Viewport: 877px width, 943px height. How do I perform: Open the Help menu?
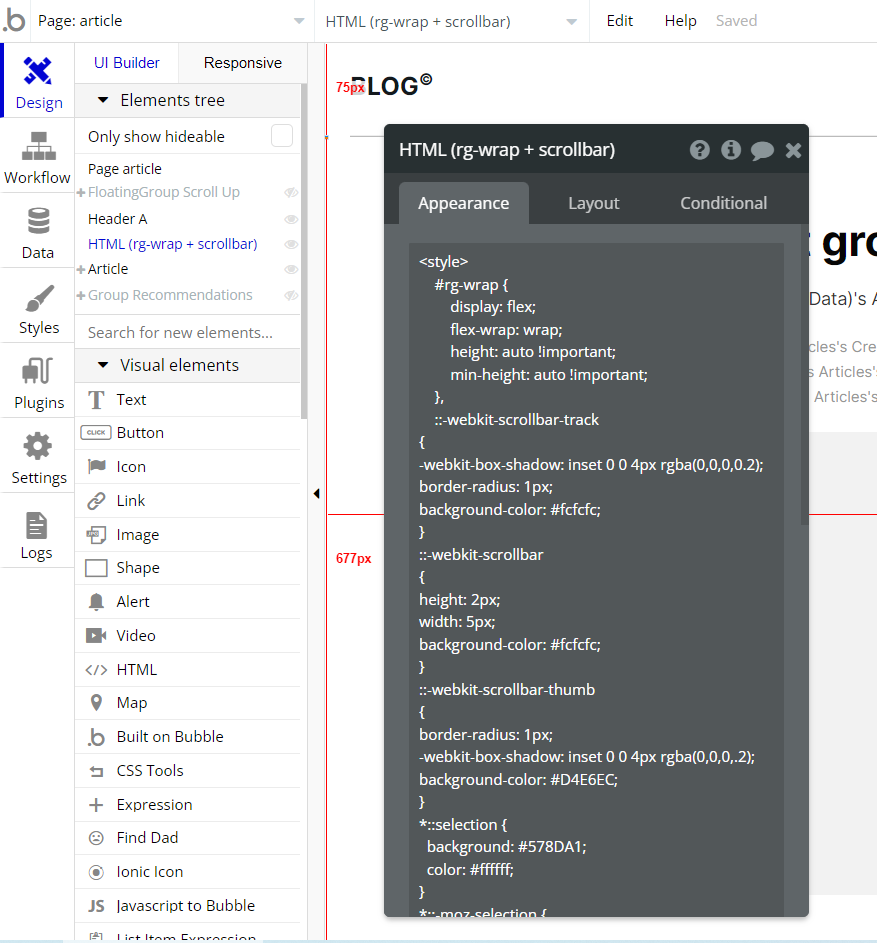680,21
